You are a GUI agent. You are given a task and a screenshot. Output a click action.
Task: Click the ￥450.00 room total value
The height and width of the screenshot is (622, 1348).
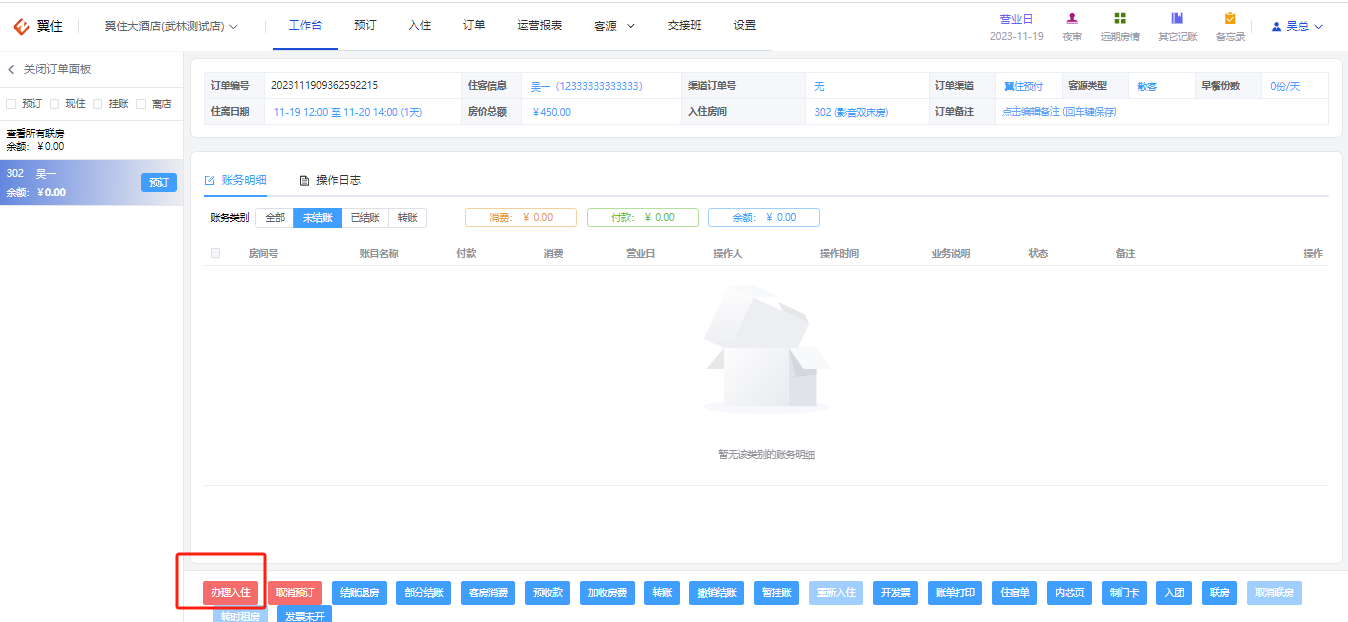pos(551,112)
